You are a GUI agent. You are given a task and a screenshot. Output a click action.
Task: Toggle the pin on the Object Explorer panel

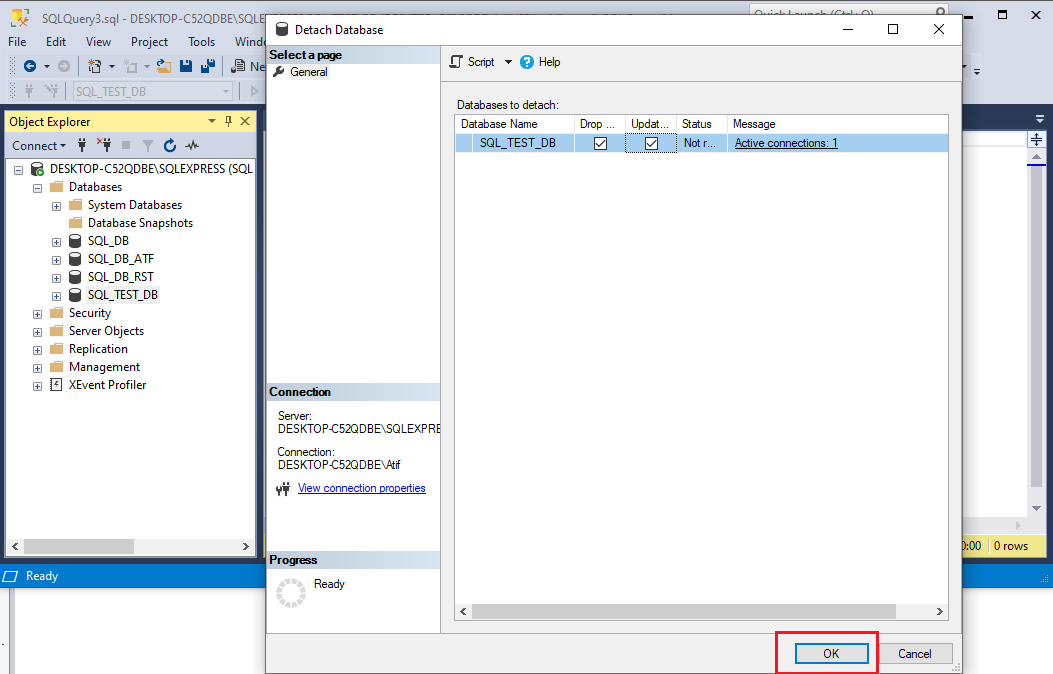click(x=230, y=121)
